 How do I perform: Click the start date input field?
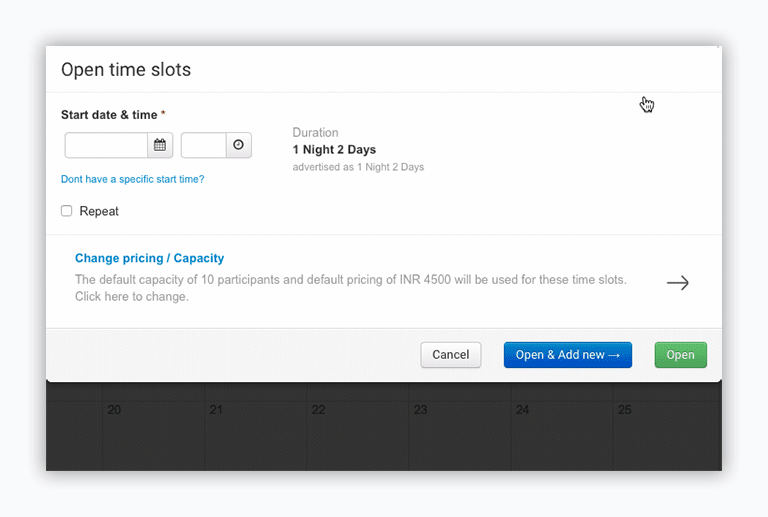107,145
